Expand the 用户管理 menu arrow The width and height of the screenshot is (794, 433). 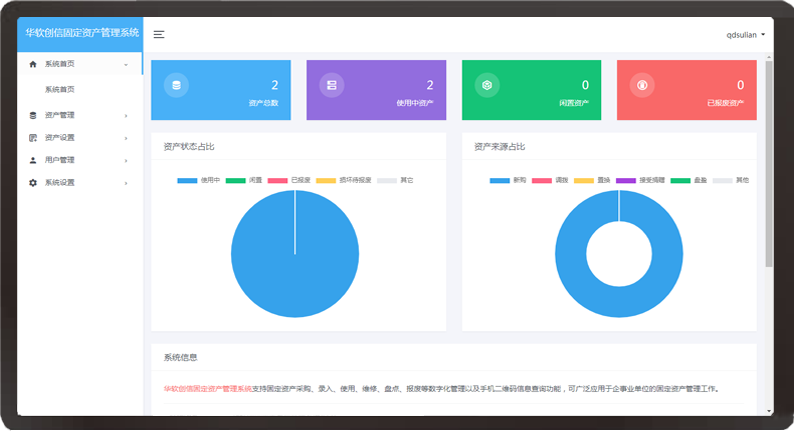click(x=126, y=161)
